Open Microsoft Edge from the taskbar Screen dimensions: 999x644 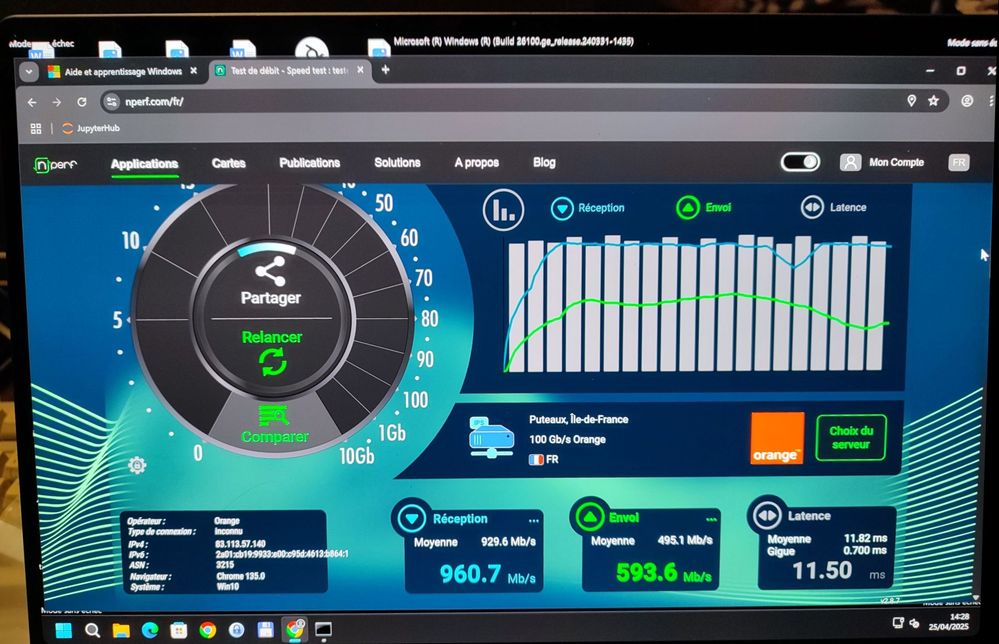pos(150,630)
